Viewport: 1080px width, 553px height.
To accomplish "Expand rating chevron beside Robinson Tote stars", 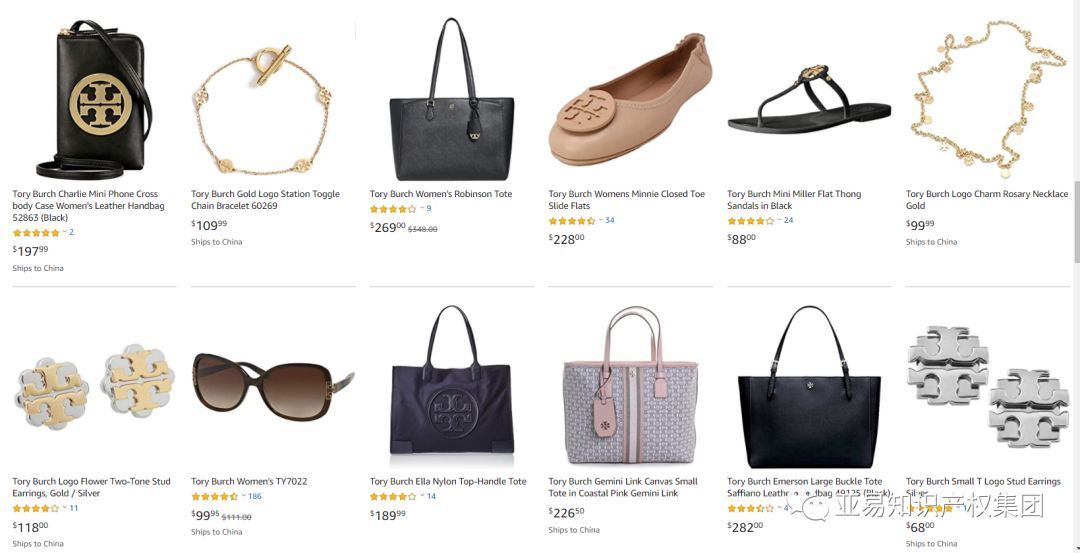I will coord(421,209).
